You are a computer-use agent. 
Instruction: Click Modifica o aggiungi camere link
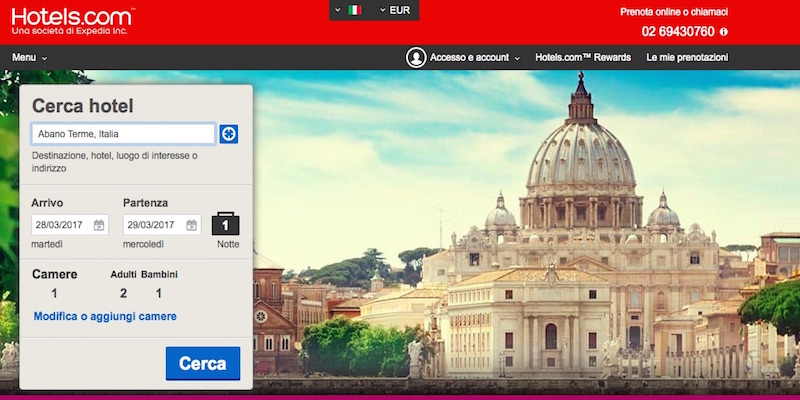[x=105, y=316]
